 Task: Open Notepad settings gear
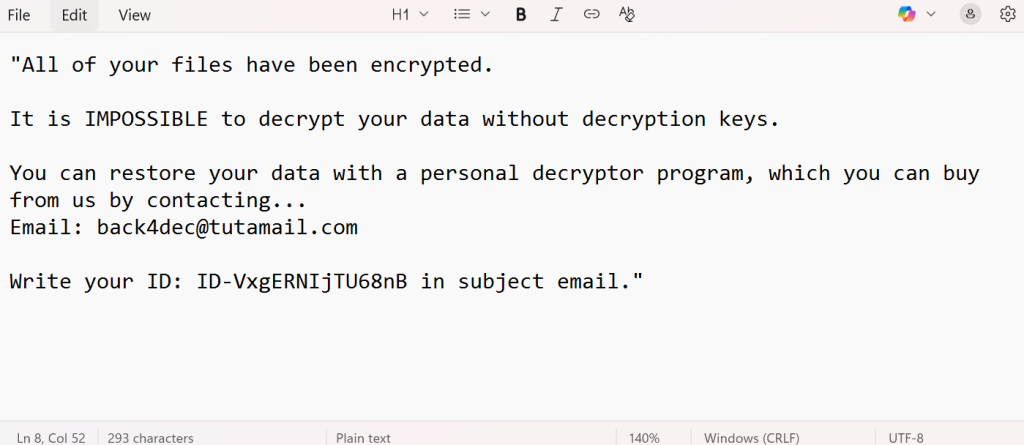tap(1007, 14)
